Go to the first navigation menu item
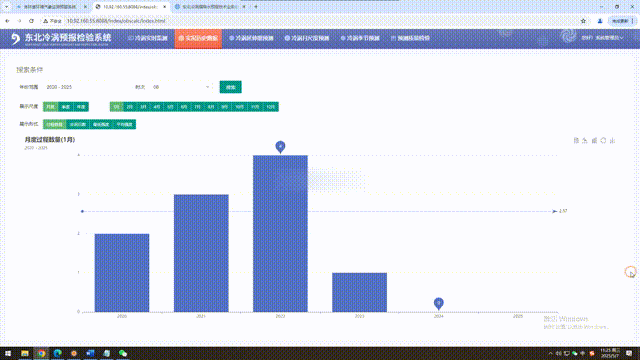Image resolution: width=640 pixels, height=360 pixels. pos(148,38)
